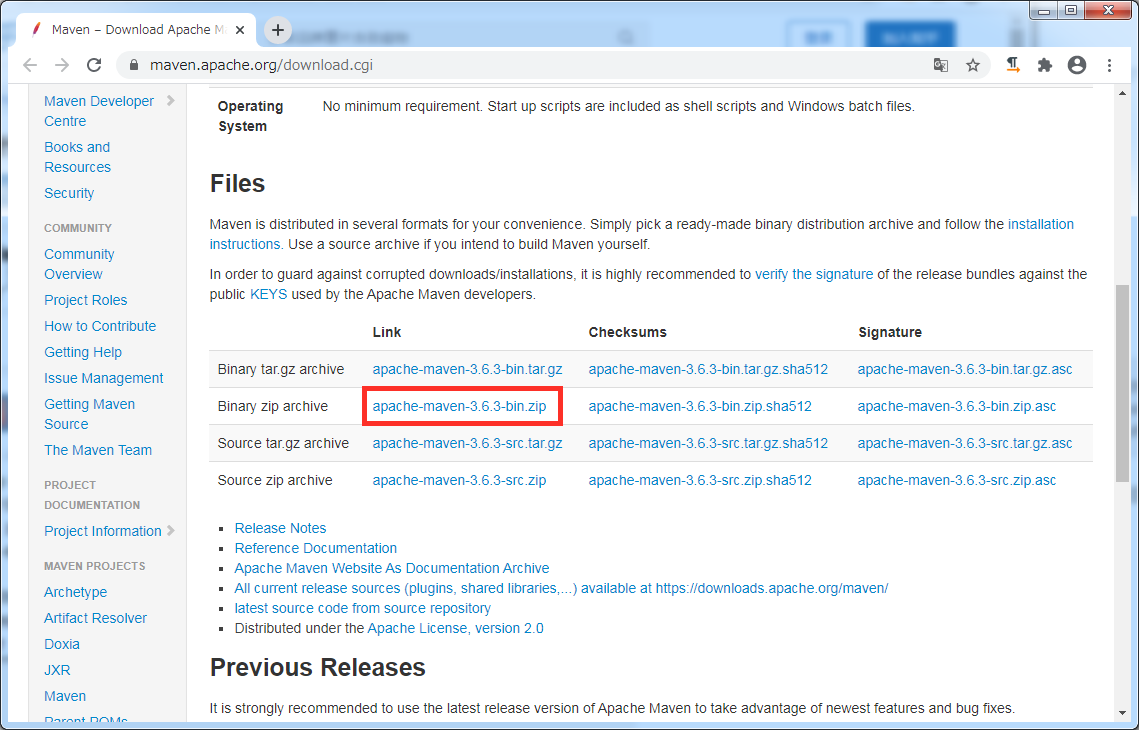The width and height of the screenshot is (1139, 730).
Task: Open Project Roles sidebar link
Action: [x=86, y=300]
